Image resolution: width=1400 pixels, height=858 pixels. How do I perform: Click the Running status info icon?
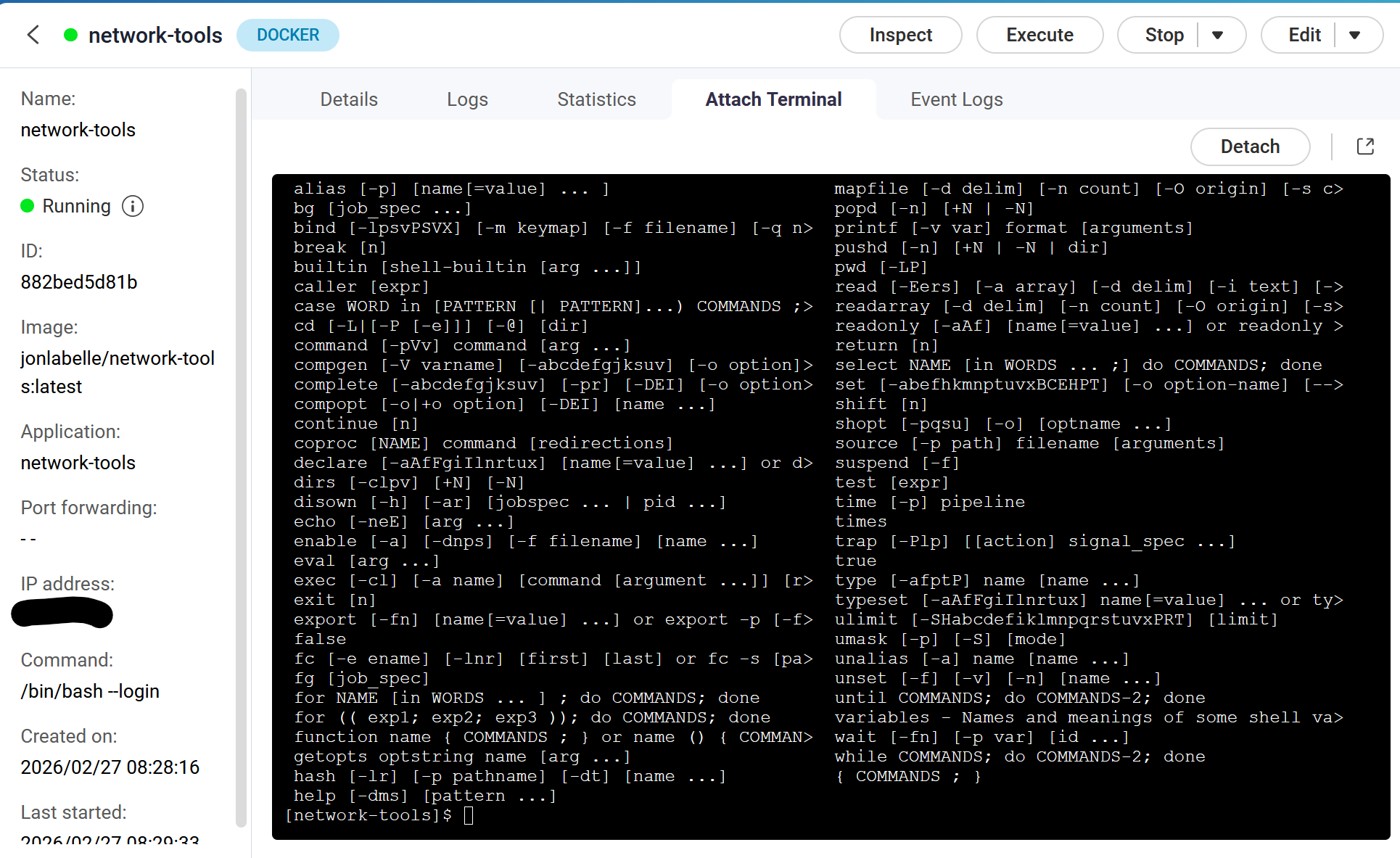pos(133,207)
